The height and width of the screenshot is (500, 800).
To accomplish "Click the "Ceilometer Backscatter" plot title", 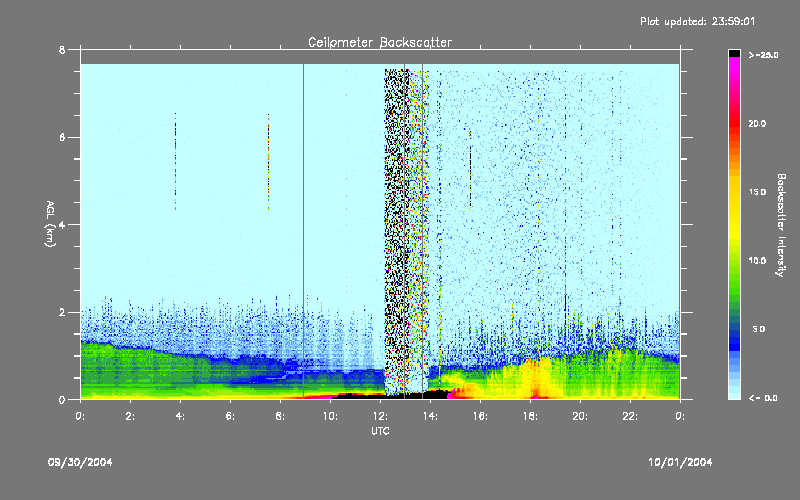I will pos(380,42).
